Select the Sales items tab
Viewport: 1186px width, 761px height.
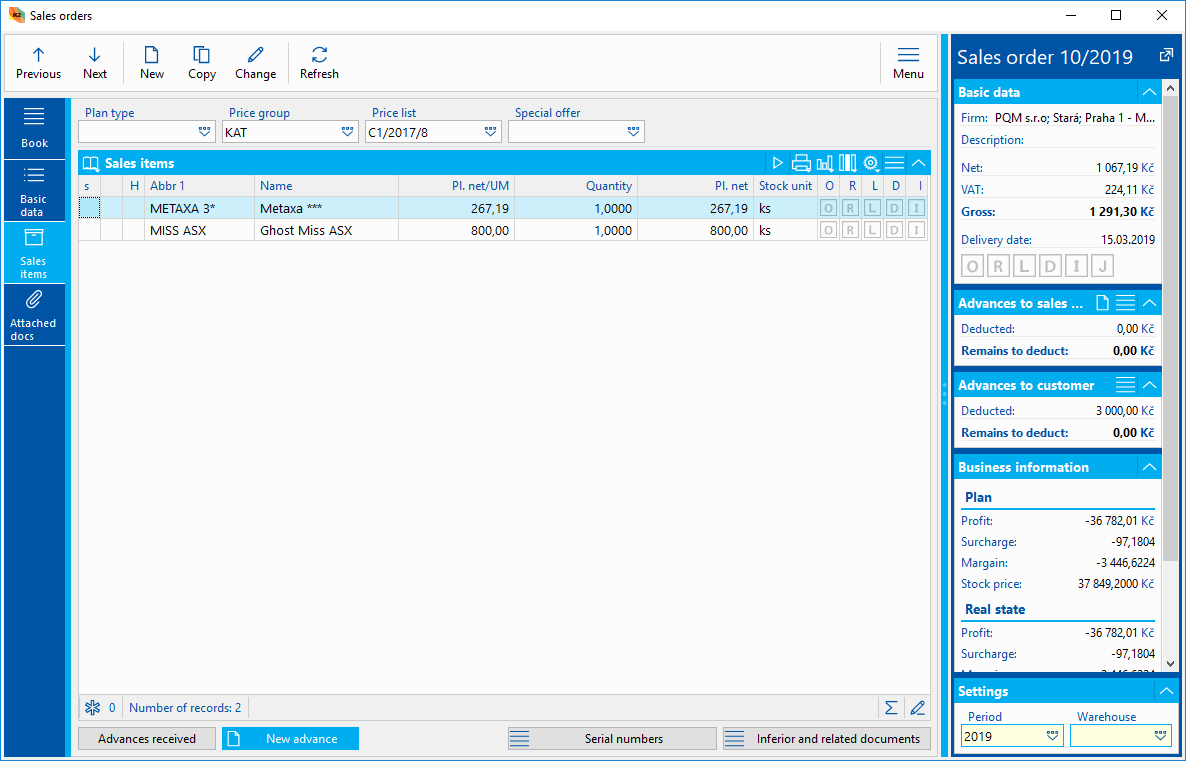tap(34, 253)
